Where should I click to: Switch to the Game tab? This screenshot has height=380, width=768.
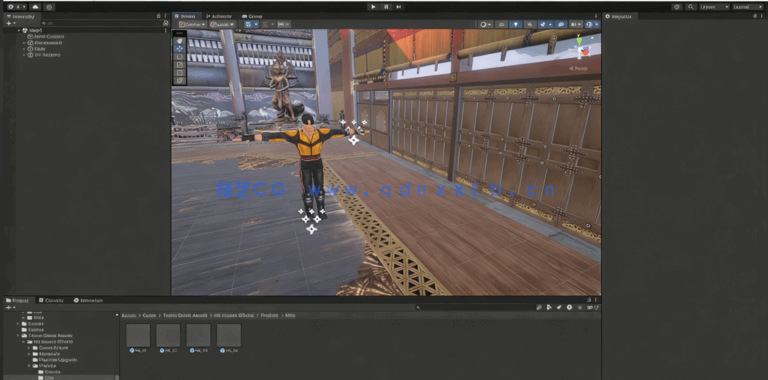click(252, 16)
